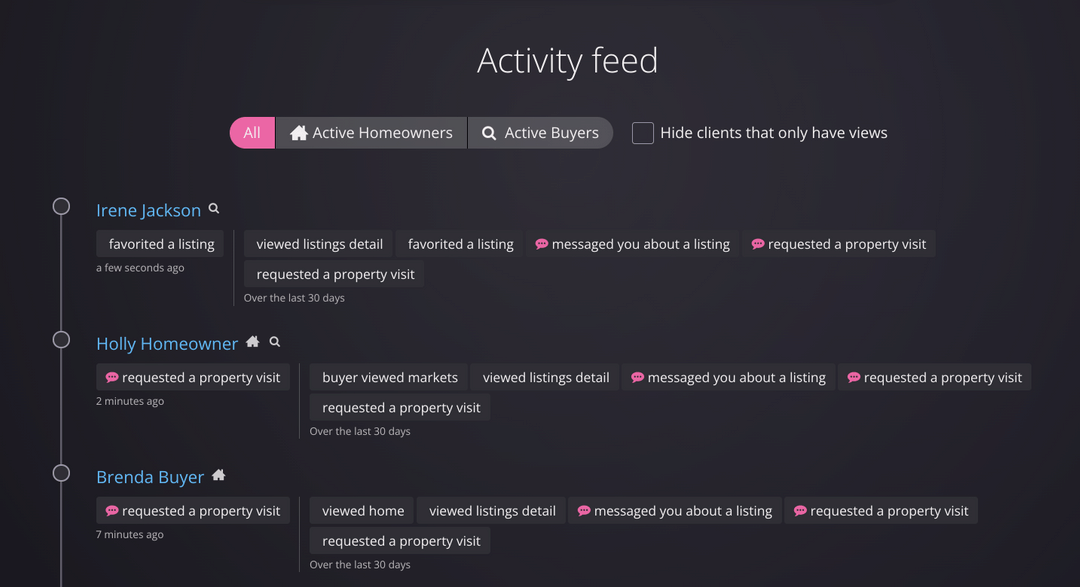Screen dimensions: 1080x587
Task: Click Irene's 'favorited a listing' chip
Action: [159, 243]
